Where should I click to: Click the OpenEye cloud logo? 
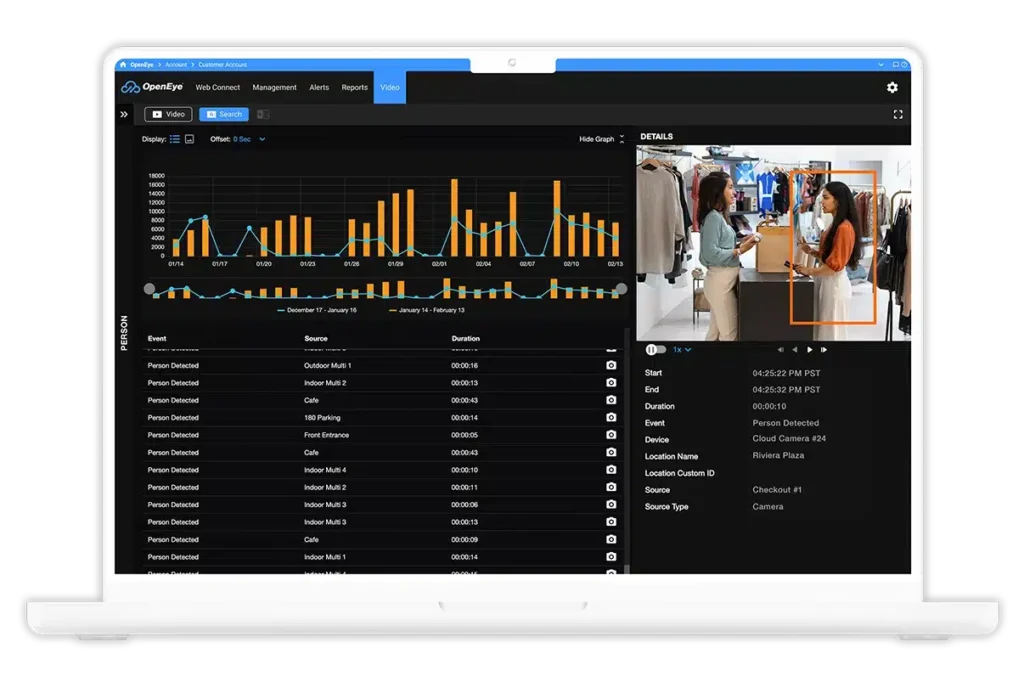coord(132,87)
